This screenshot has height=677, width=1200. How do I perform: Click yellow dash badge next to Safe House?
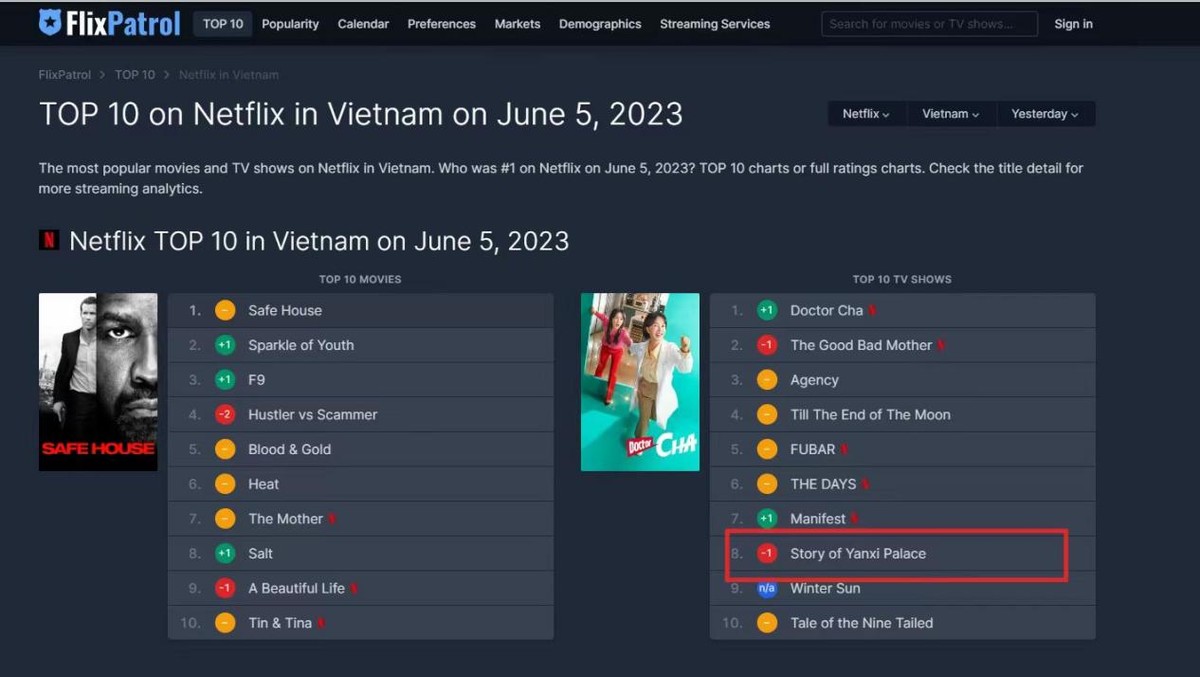225,310
